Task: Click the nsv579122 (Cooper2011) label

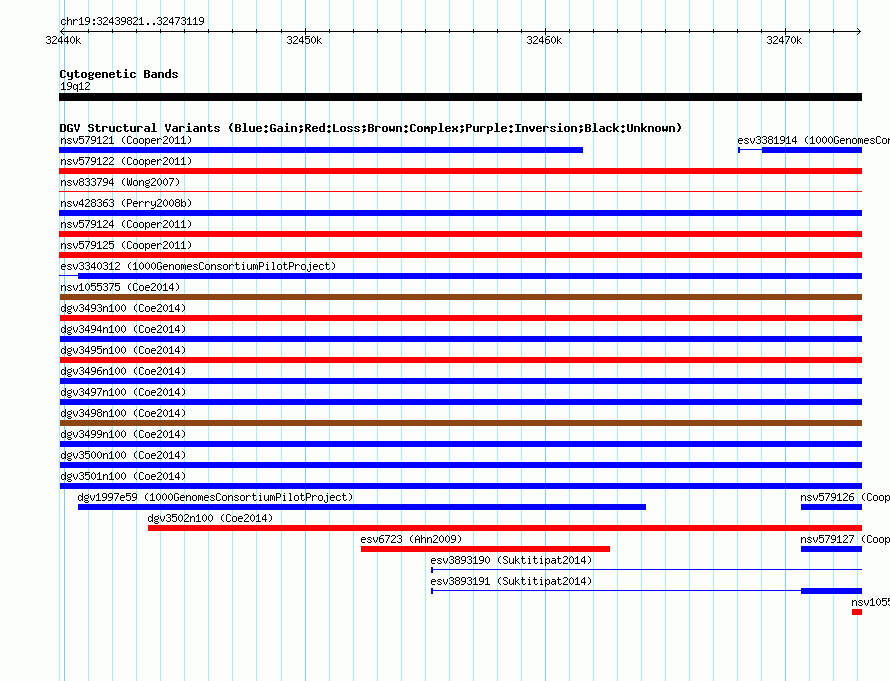Action: pos(126,161)
